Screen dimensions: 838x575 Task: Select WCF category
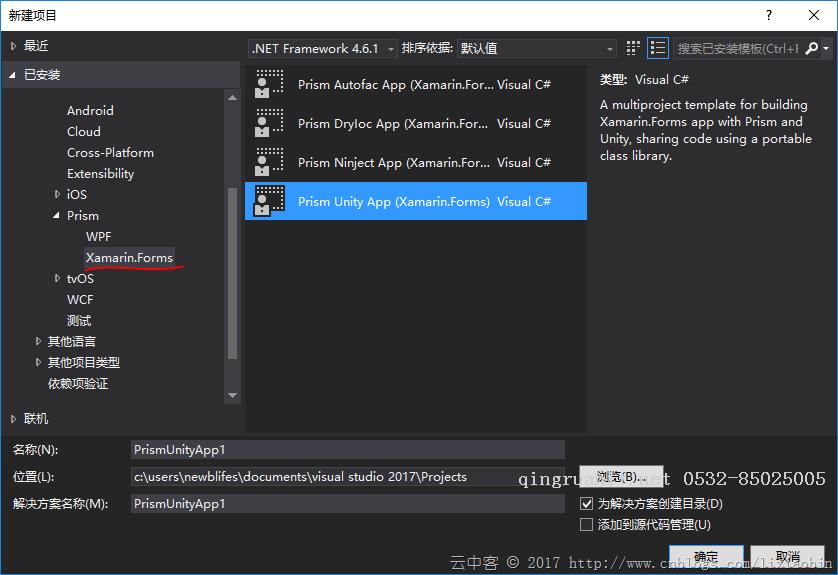point(80,299)
